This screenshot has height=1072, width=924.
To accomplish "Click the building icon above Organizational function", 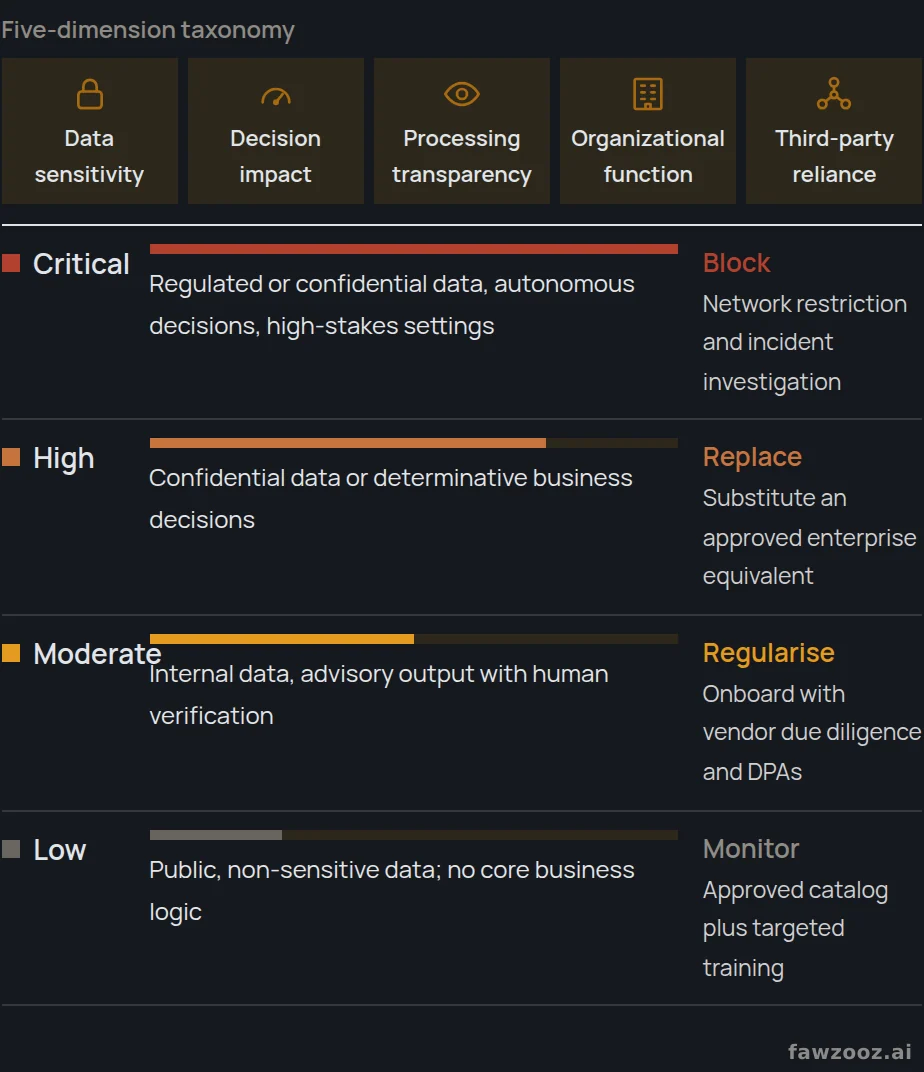I will click(x=648, y=94).
